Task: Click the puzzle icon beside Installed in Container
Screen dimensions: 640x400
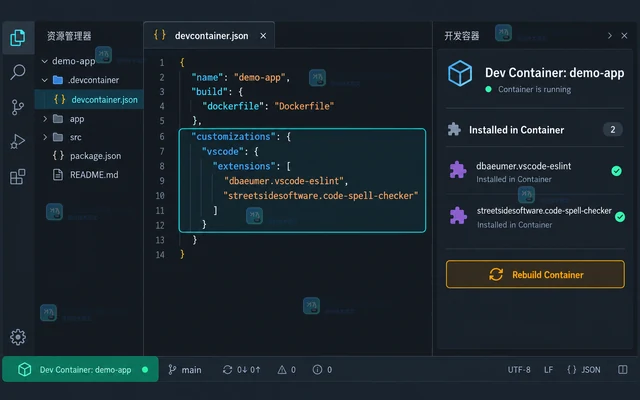Action: tap(454, 129)
